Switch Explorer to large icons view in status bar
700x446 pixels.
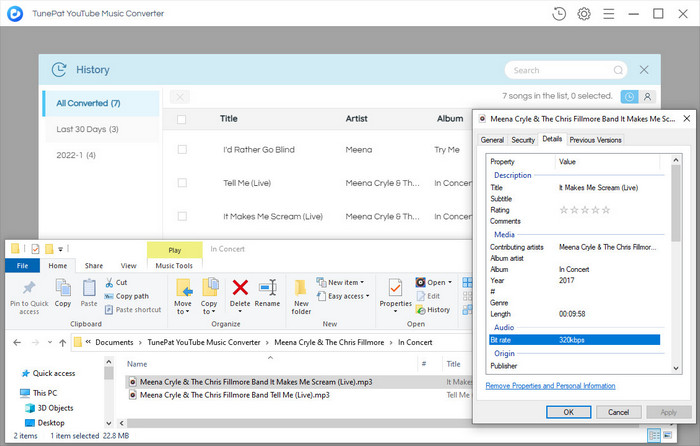[667, 435]
